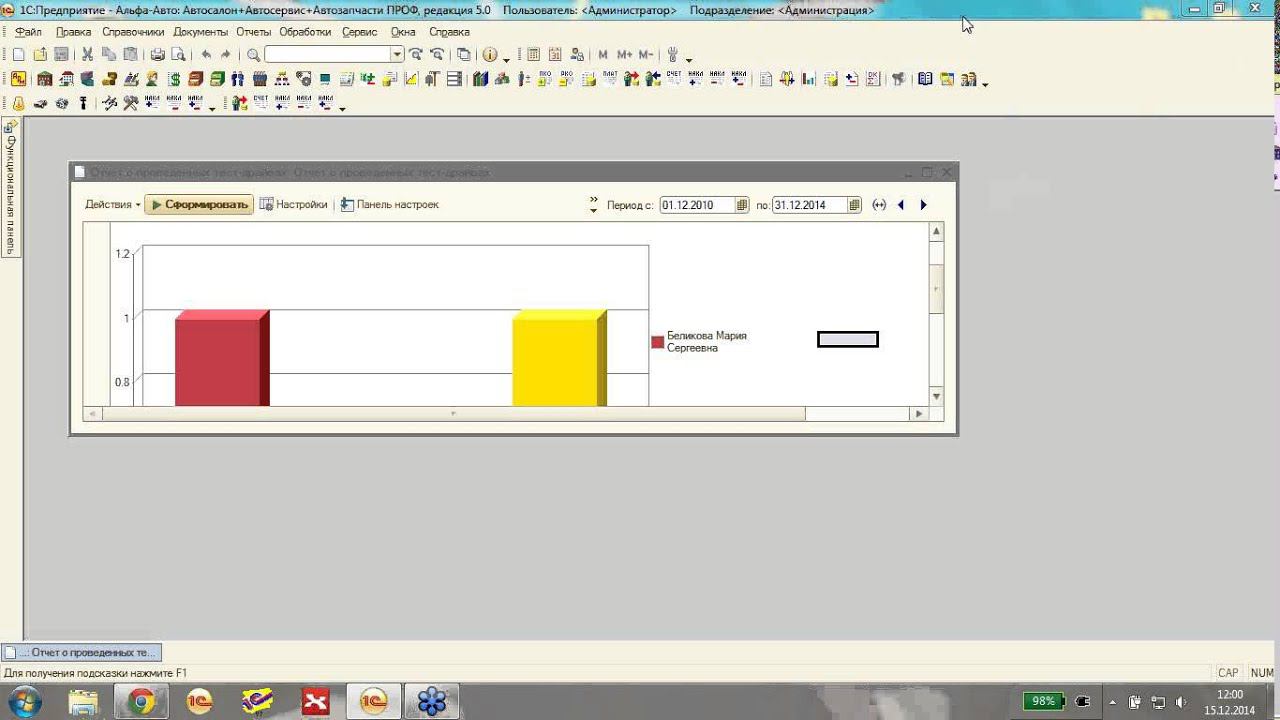Viewport: 1280px width, 720px height.
Task: Open the Calendar toolbar icon
Action: coord(555,55)
